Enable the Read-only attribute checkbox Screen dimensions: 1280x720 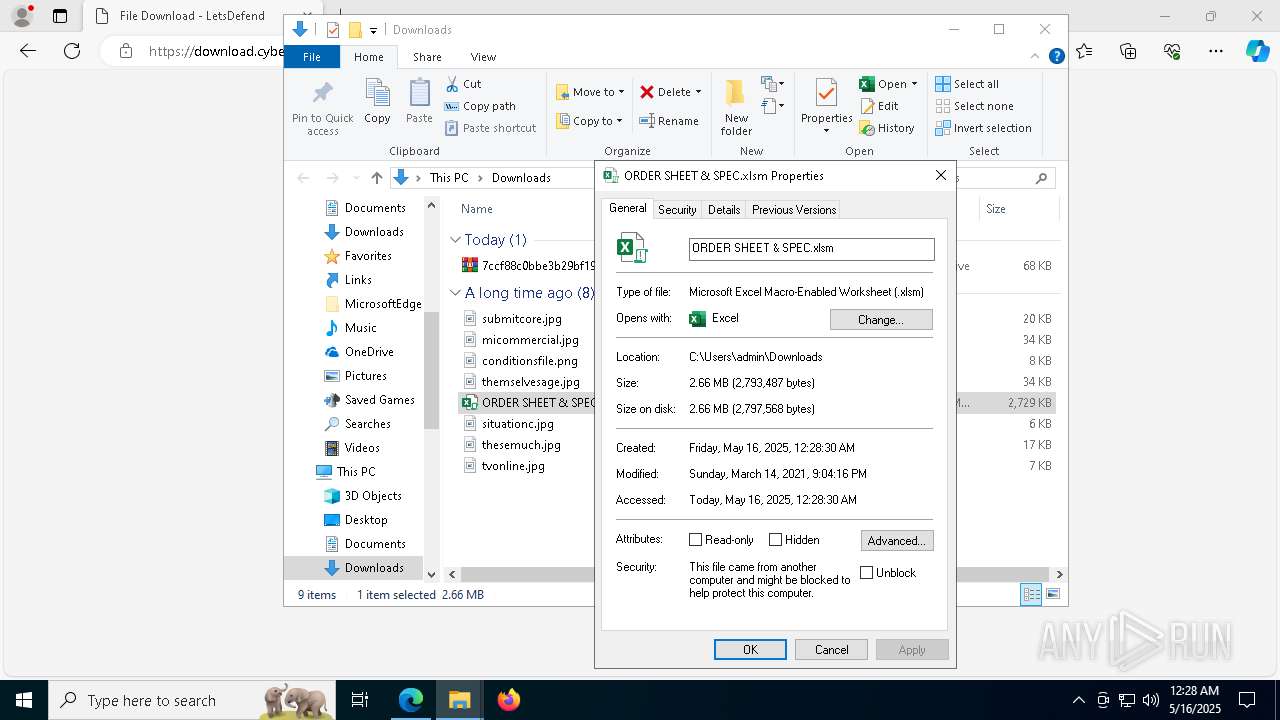tap(695, 540)
